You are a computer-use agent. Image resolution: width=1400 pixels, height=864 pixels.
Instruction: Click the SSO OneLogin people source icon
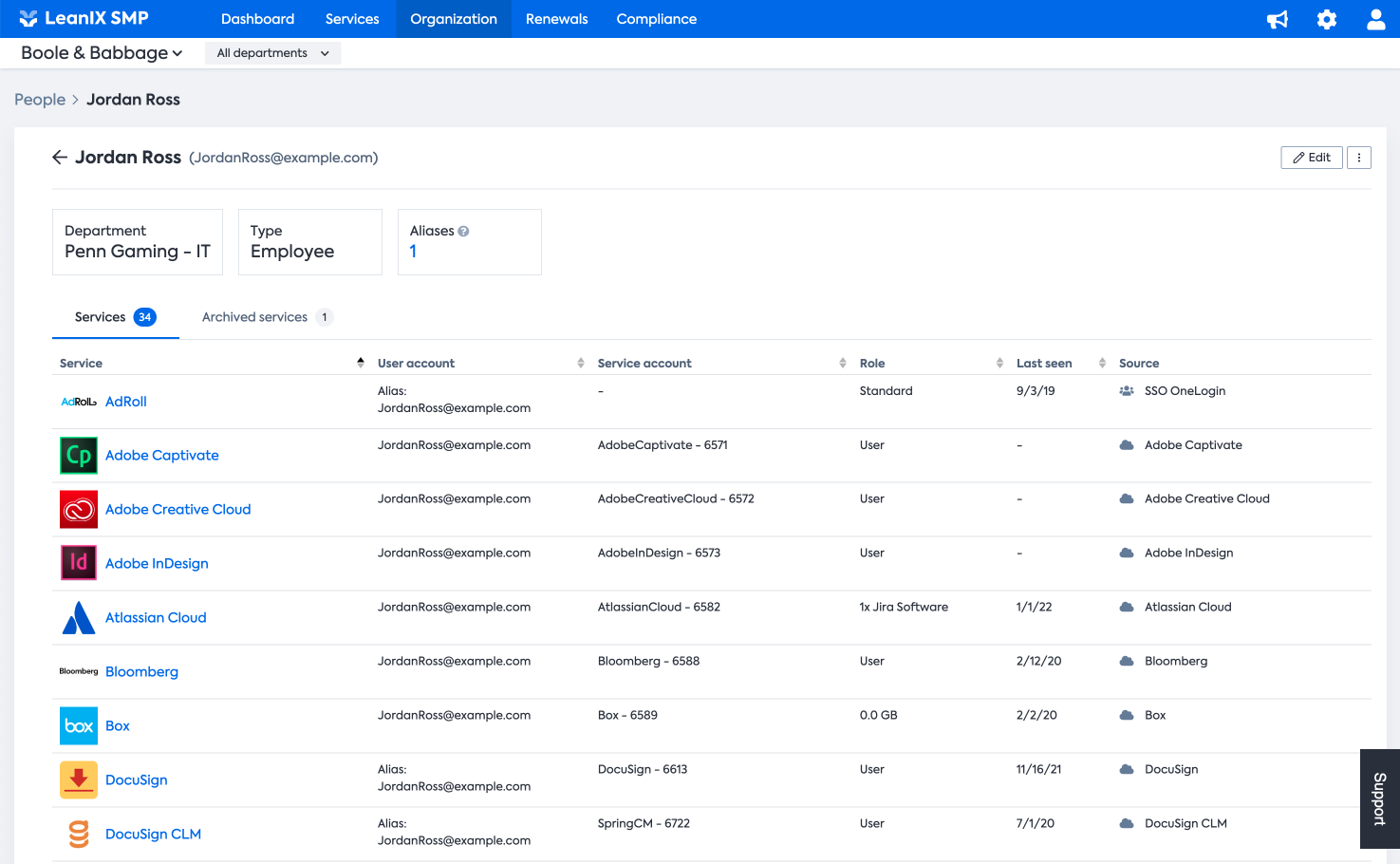pos(1127,391)
